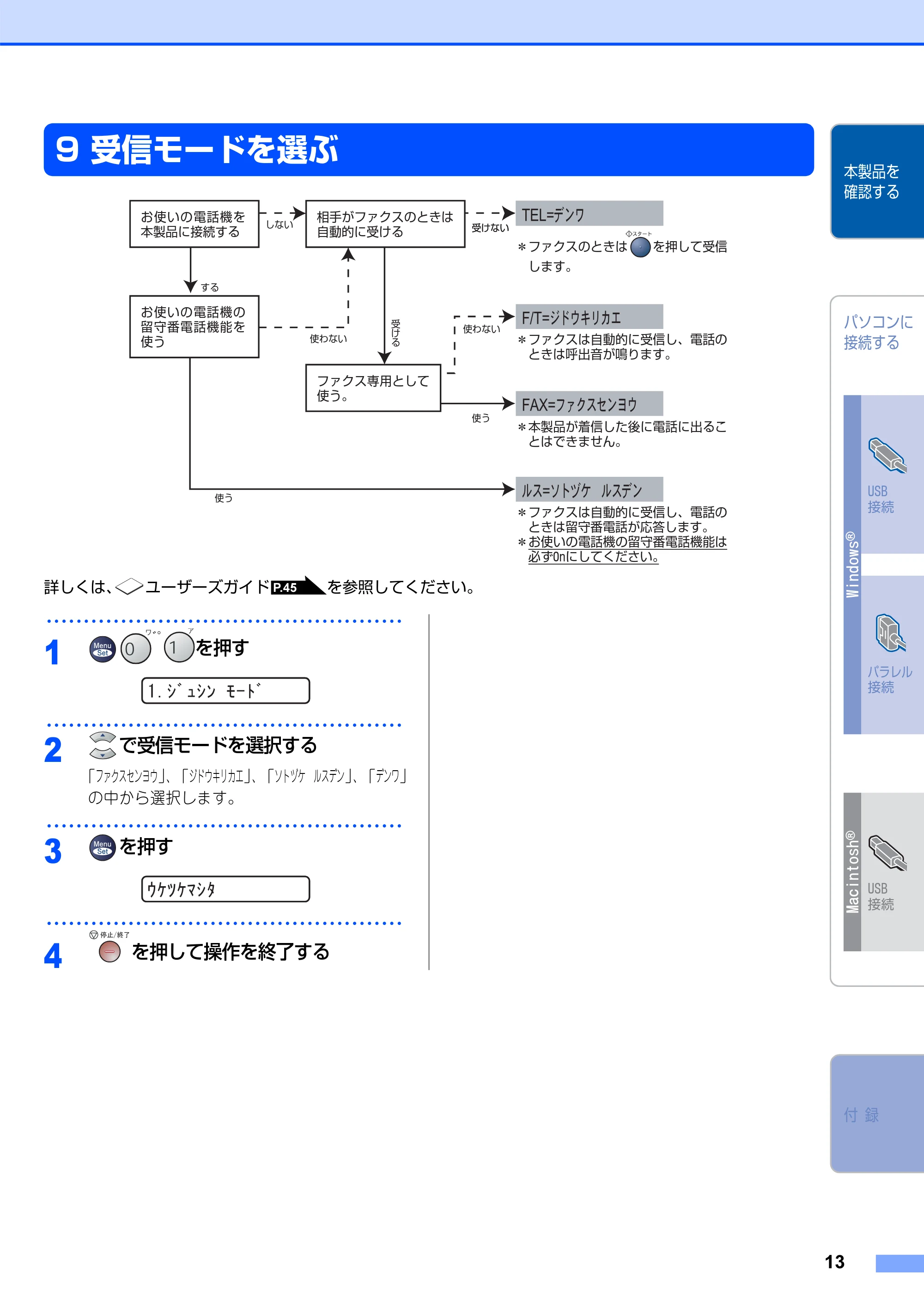Click the User's Guide book icon
The height and width of the screenshot is (1308, 924).
(x=129, y=586)
